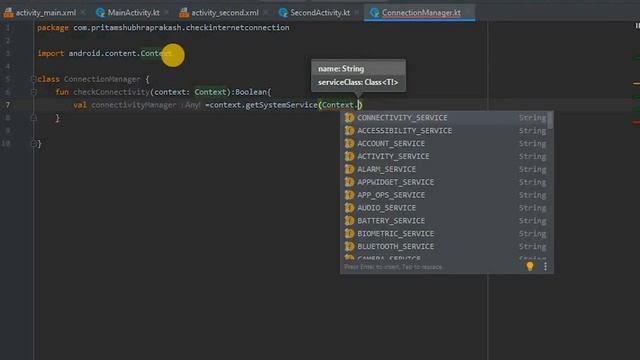Click the field icon beside BATTERY_SERVICE
Screen dimensions: 640x360
pos(349,220)
